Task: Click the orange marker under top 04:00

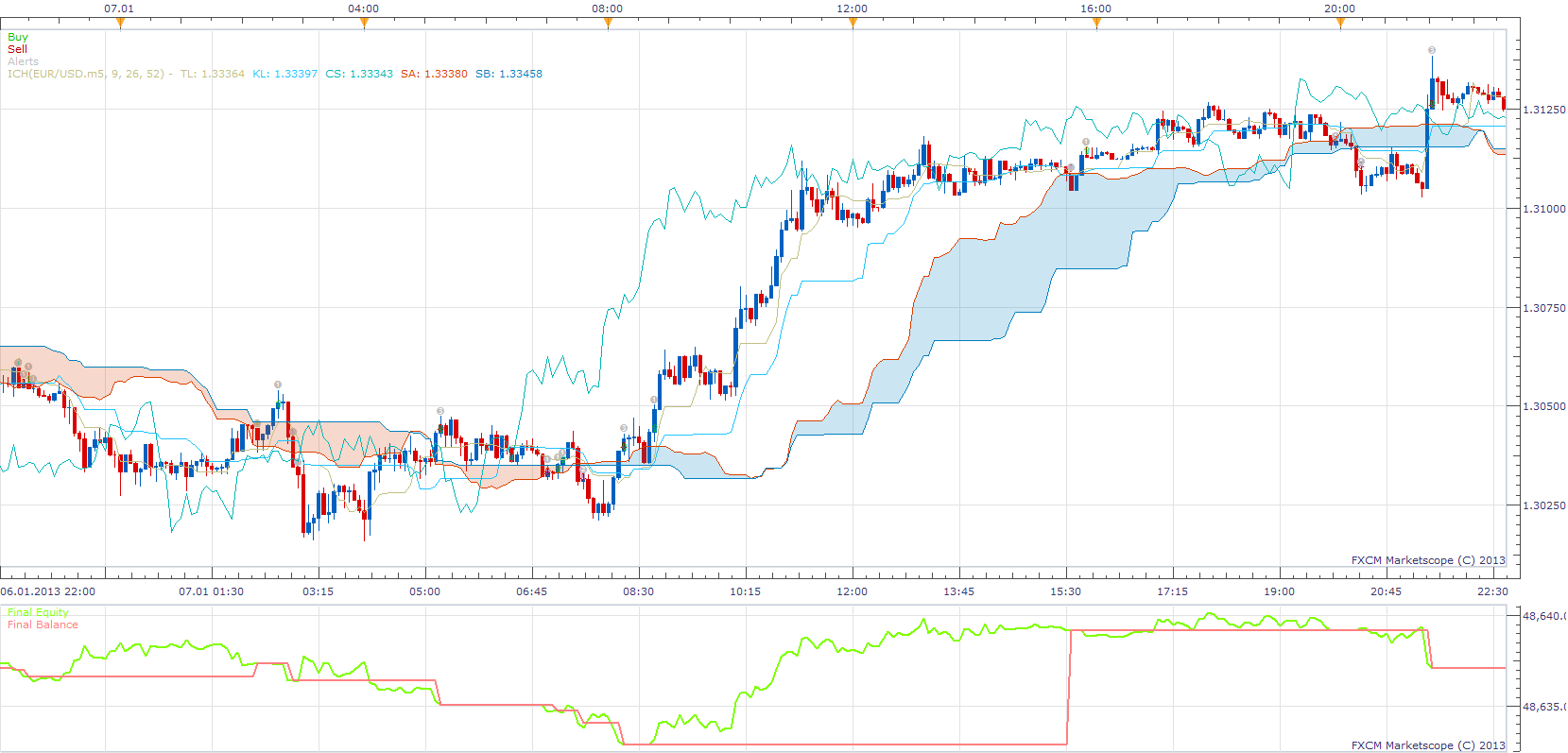Action: coord(364,24)
